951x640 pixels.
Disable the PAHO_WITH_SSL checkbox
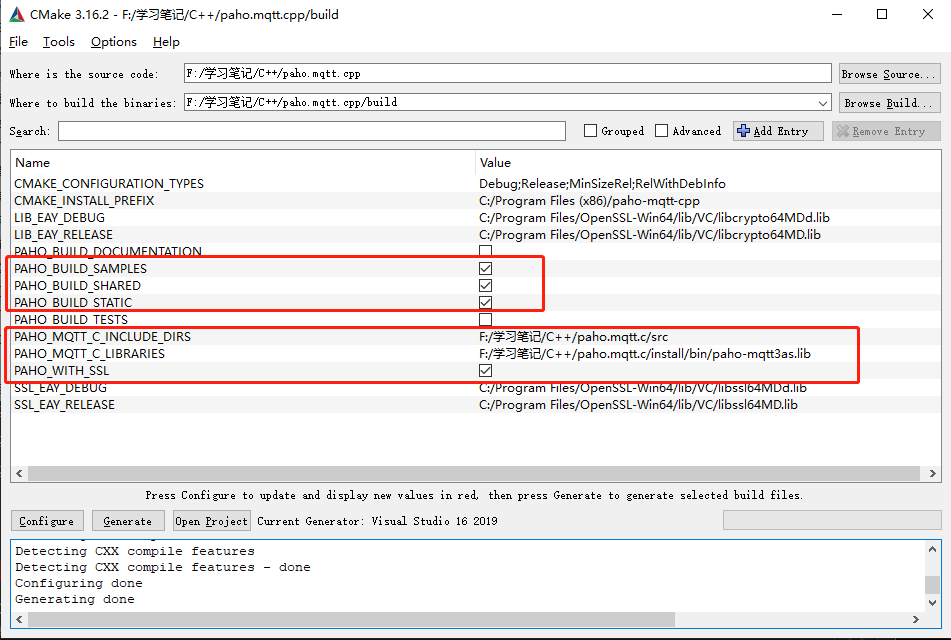click(x=485, y=370)
